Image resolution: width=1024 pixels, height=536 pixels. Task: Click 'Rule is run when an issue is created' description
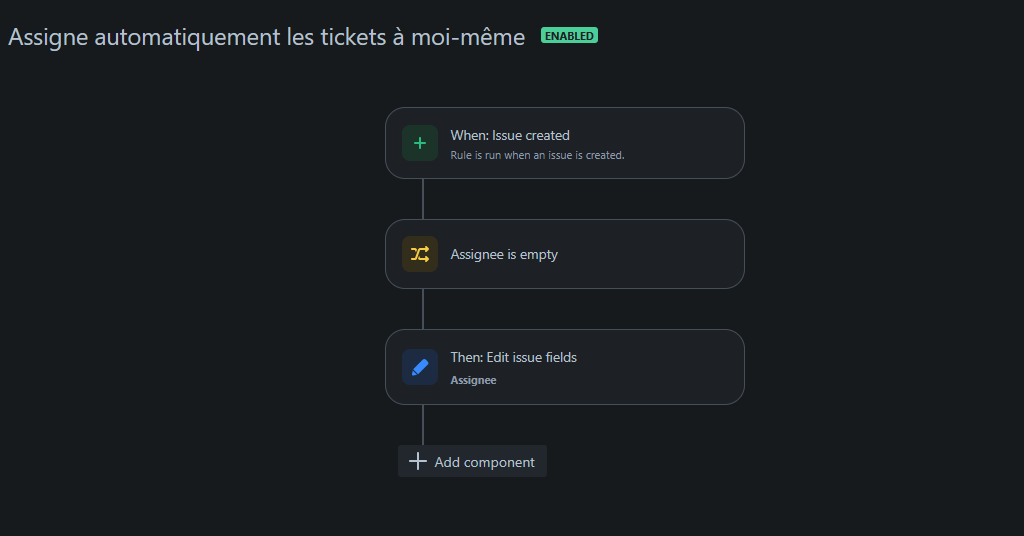click(x=537, y=155)
